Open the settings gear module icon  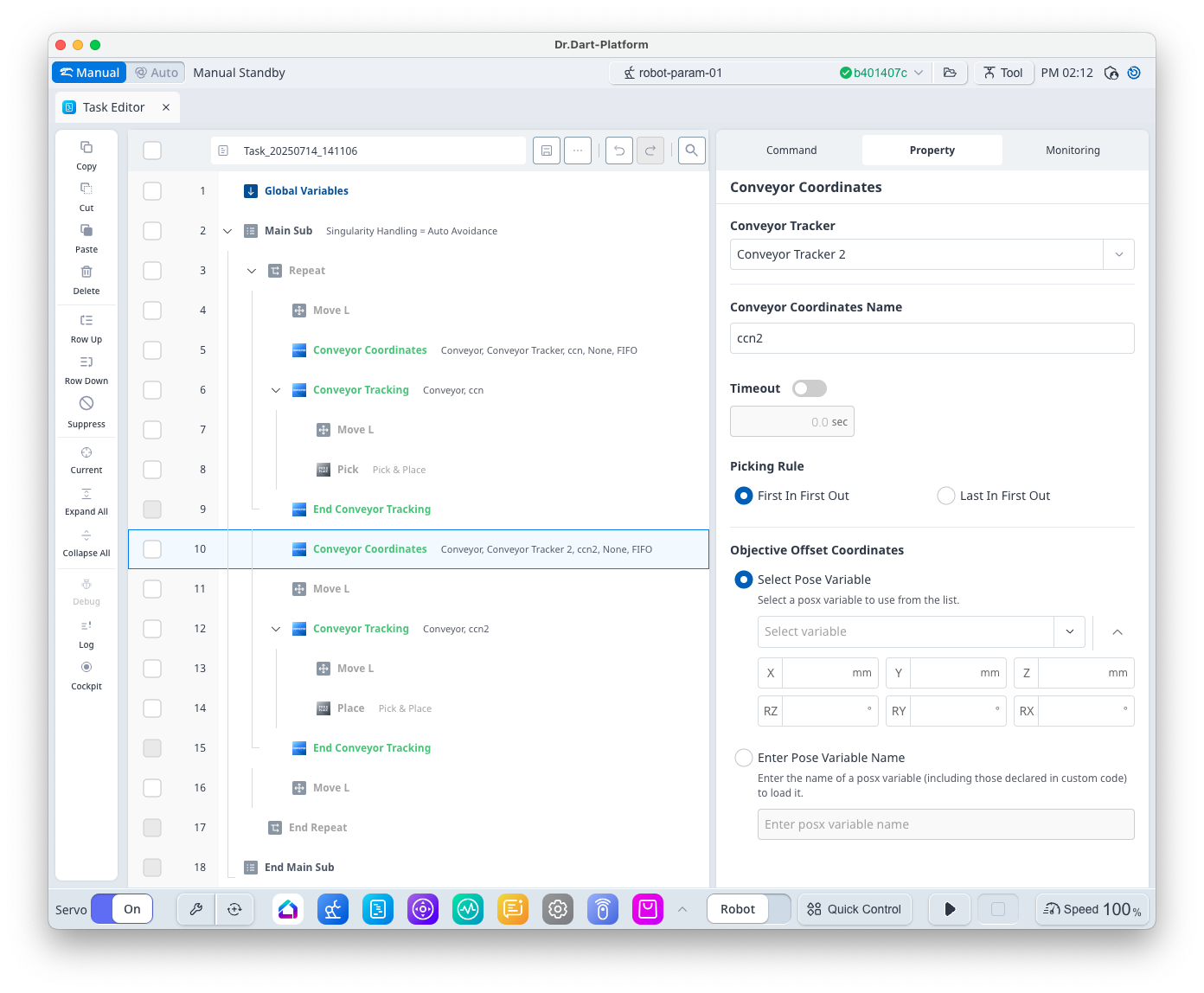tap(558, 909)
